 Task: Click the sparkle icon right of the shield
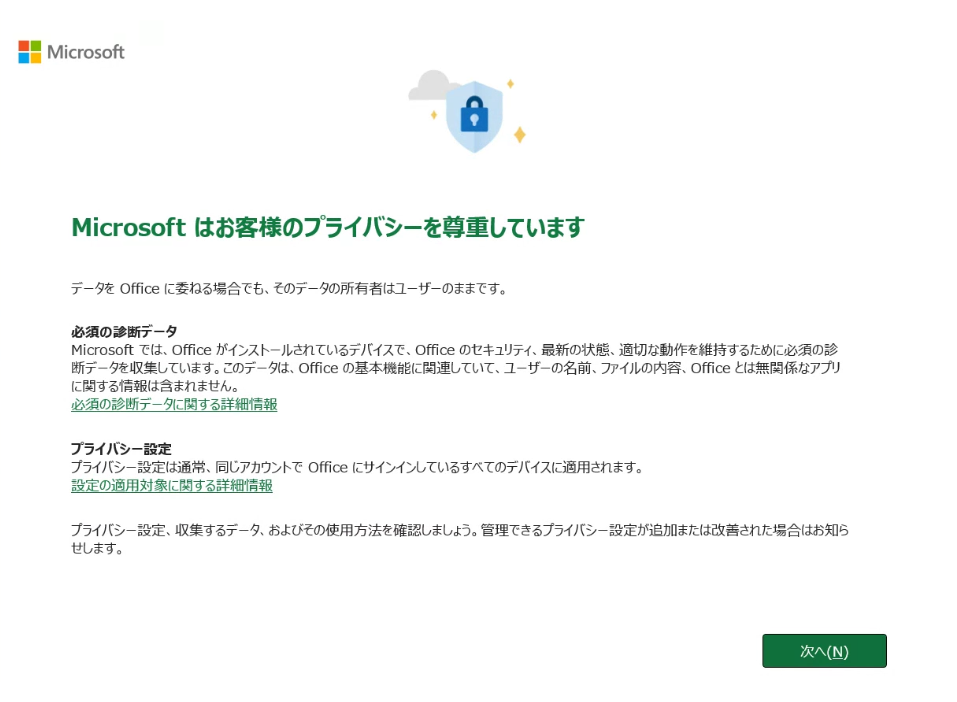pos(510,83)
